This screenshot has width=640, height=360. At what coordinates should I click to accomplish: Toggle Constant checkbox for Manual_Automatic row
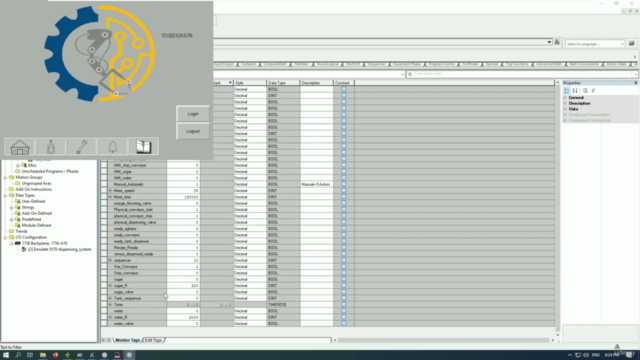[x=344, y=184]
